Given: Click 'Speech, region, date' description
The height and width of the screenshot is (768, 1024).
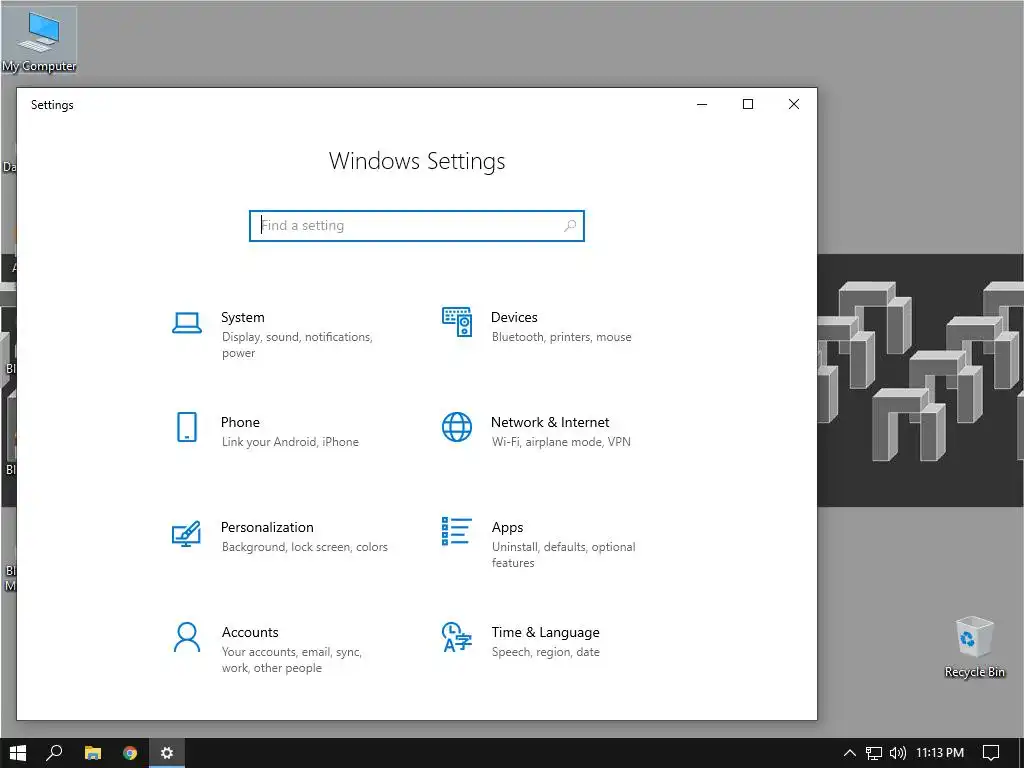Looking at the screenshot, I should coord(545,652).
